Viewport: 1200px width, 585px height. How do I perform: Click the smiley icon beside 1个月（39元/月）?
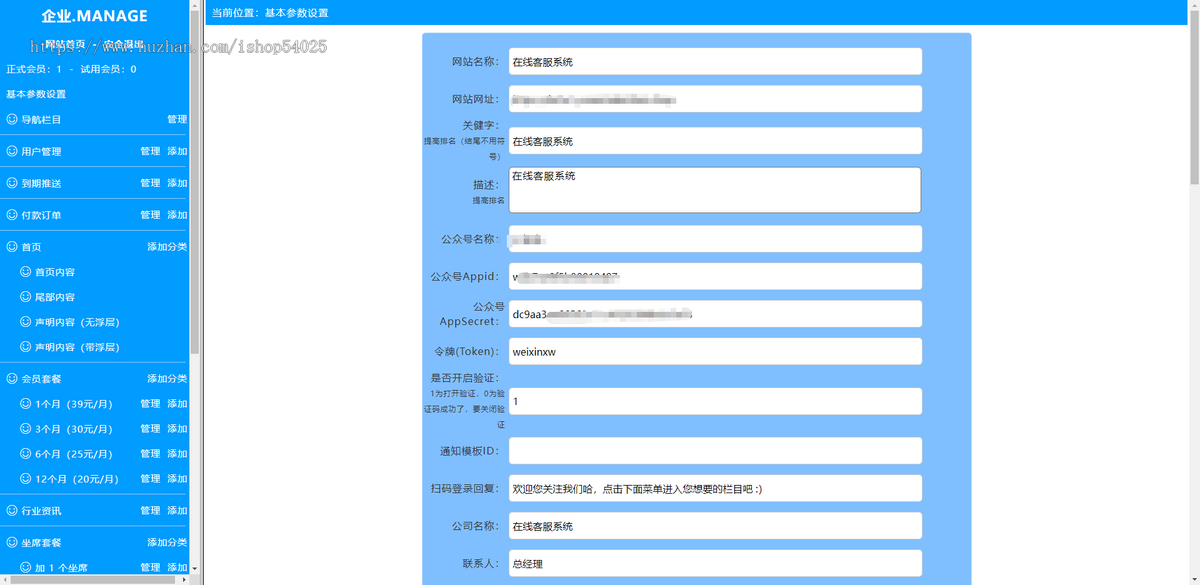tap(26, 404)
